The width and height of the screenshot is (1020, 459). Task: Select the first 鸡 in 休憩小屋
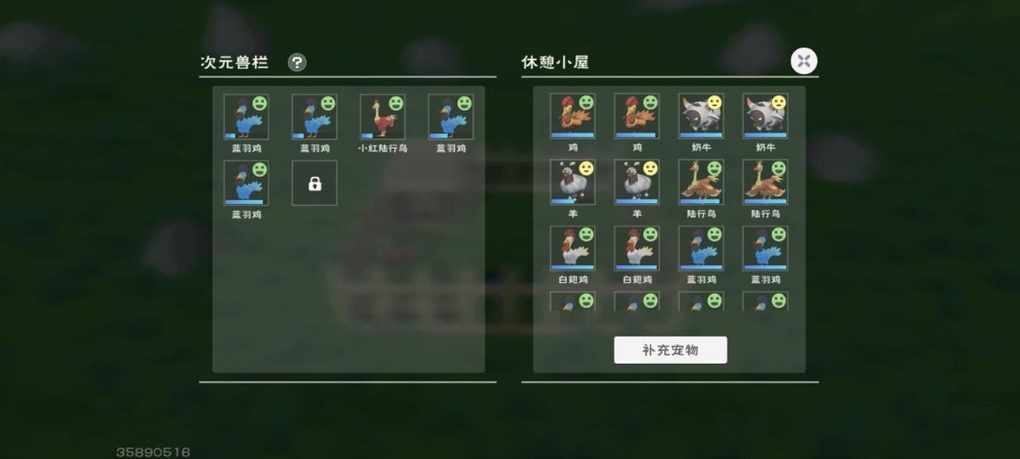pos(572,116)
